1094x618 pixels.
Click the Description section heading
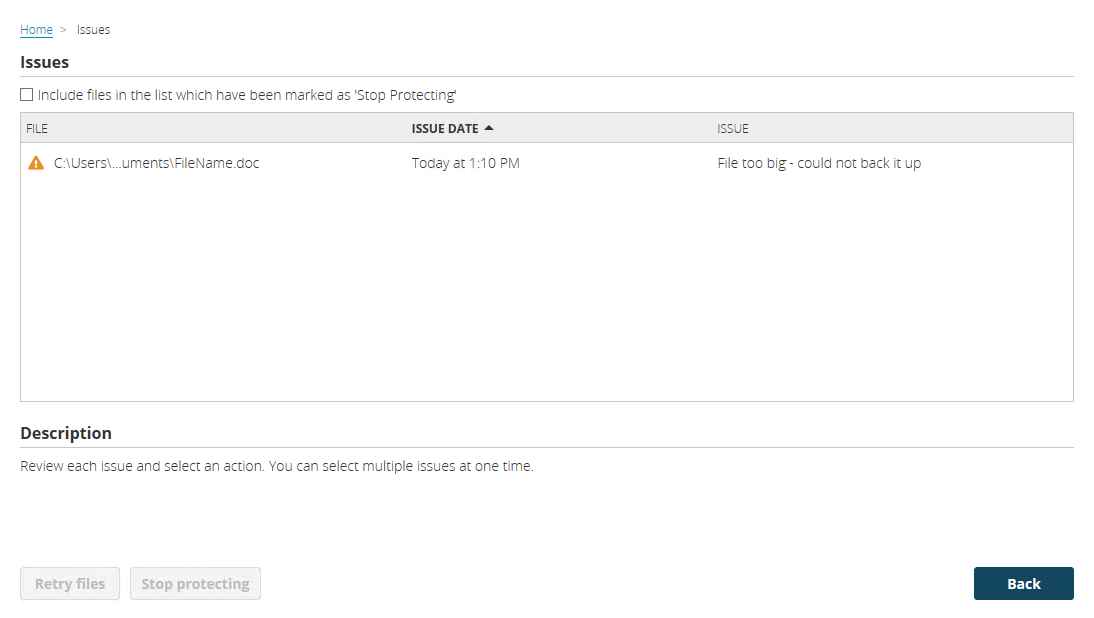[x=66, y=433]
